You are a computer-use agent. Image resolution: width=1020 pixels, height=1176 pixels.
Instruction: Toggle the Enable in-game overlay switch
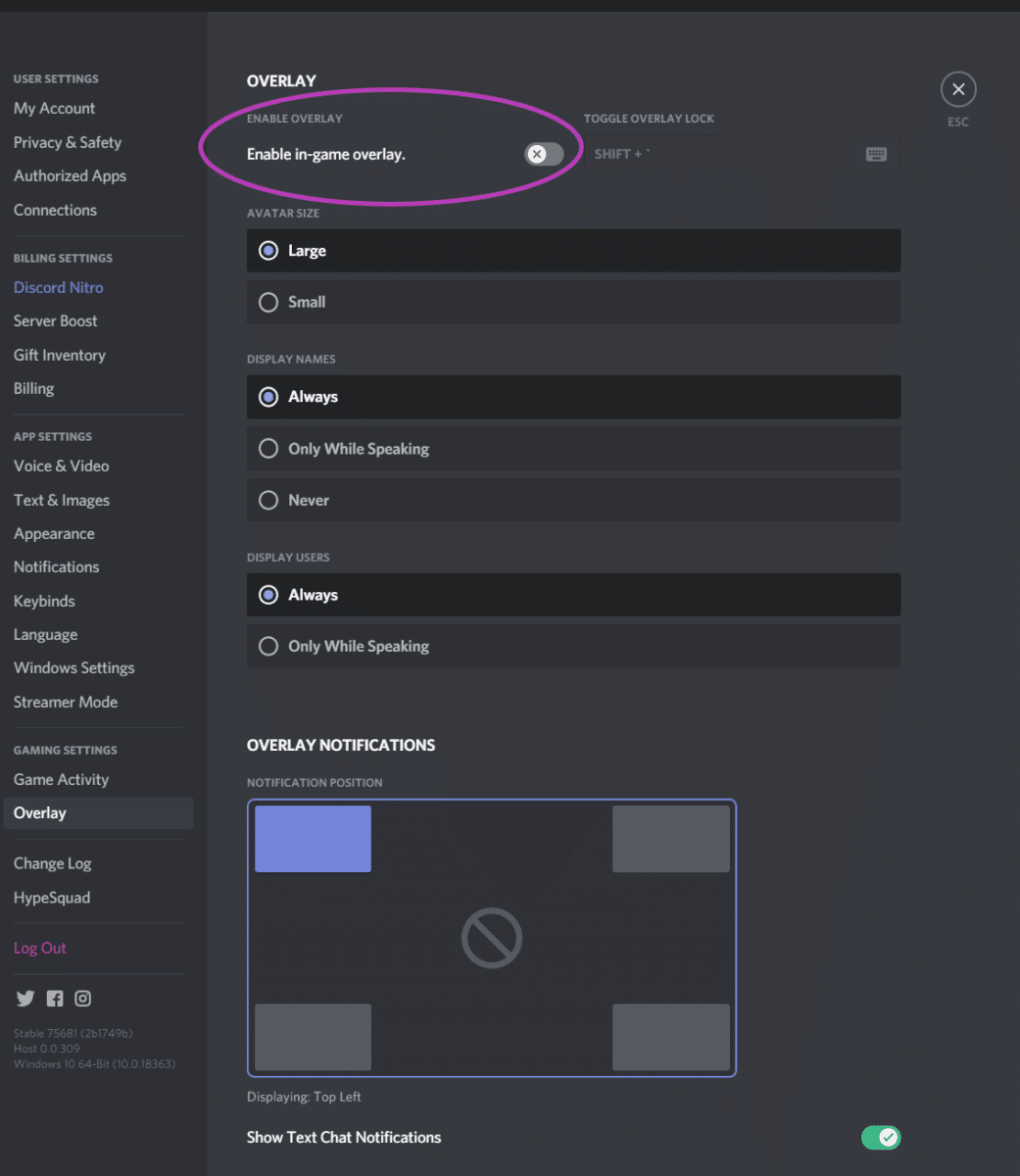[544, 154]
